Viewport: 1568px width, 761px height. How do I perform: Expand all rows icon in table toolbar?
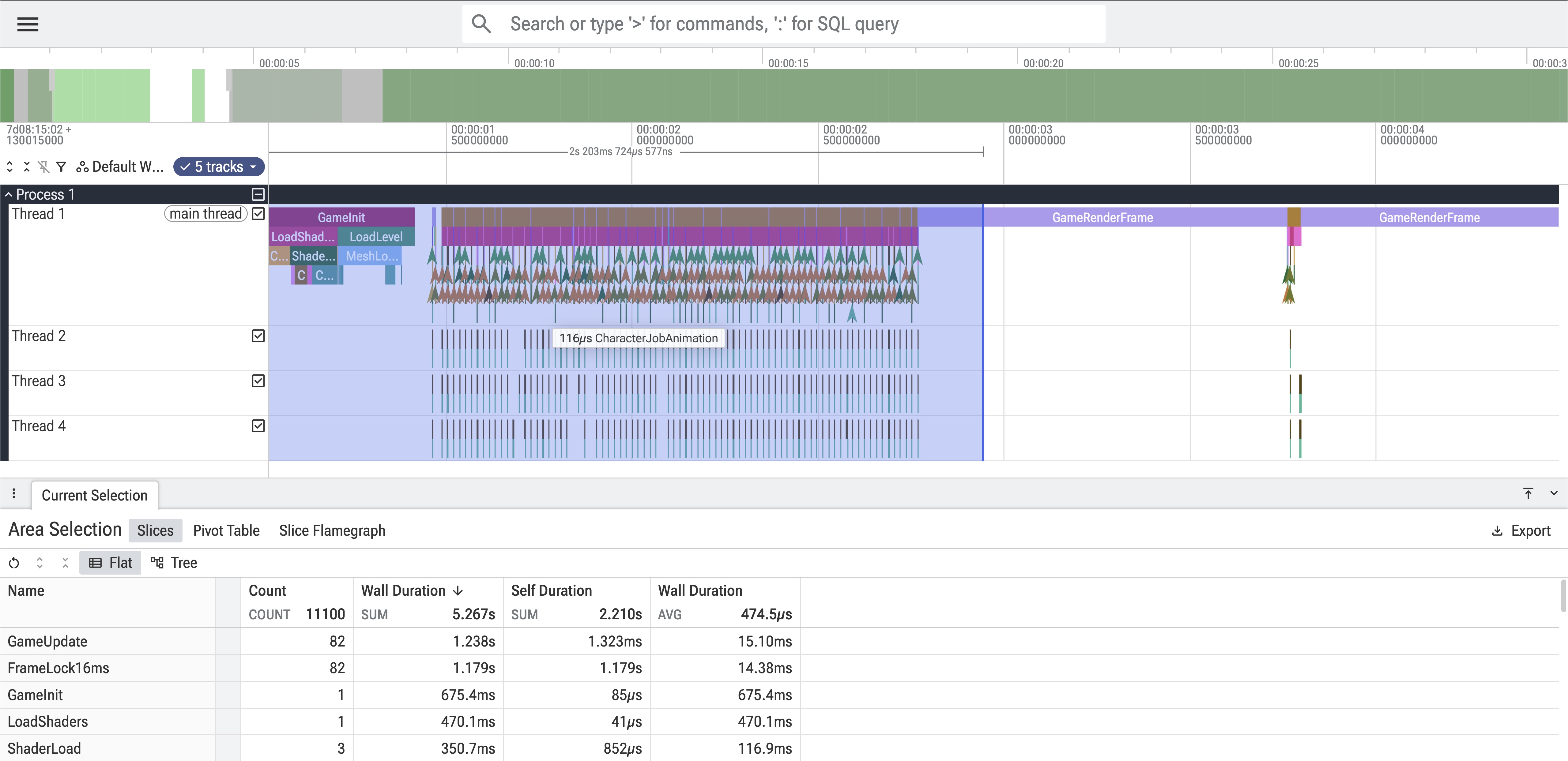[40, 563]
